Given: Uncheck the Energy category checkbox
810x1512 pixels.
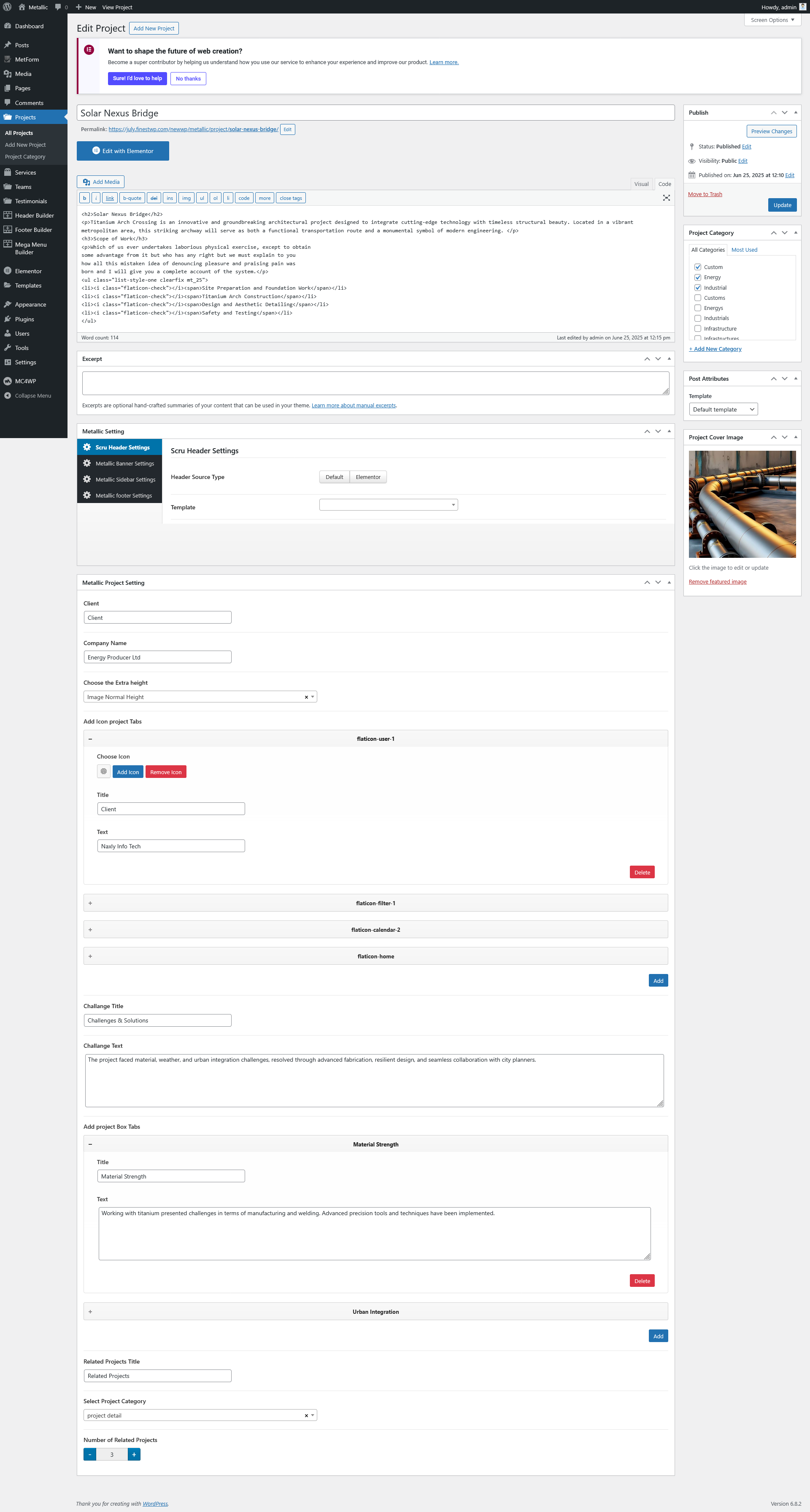Looking at the screenshot, I should (698, 277).
